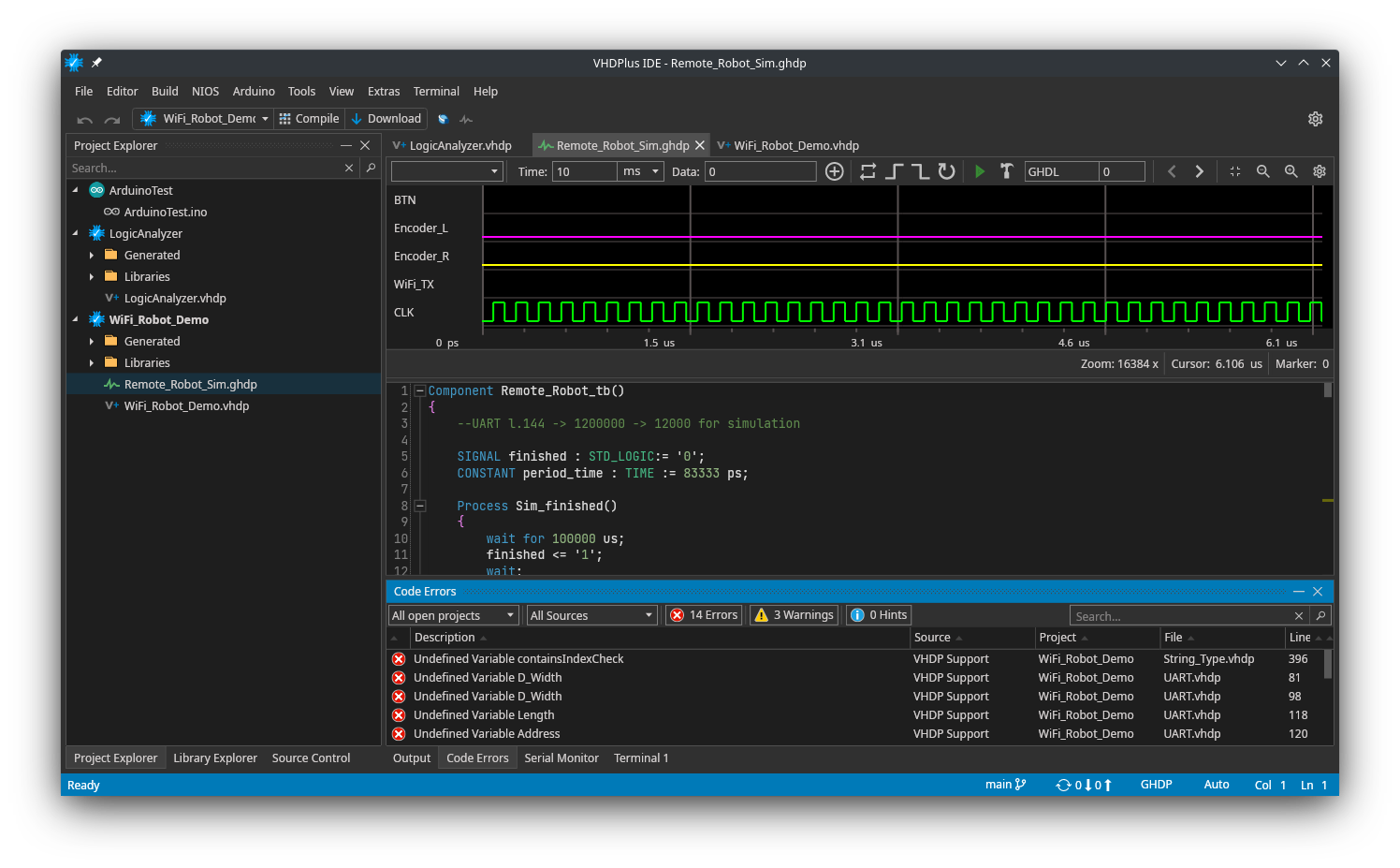Open the Extras menu

pyautogui.click(x=384, y=91)
